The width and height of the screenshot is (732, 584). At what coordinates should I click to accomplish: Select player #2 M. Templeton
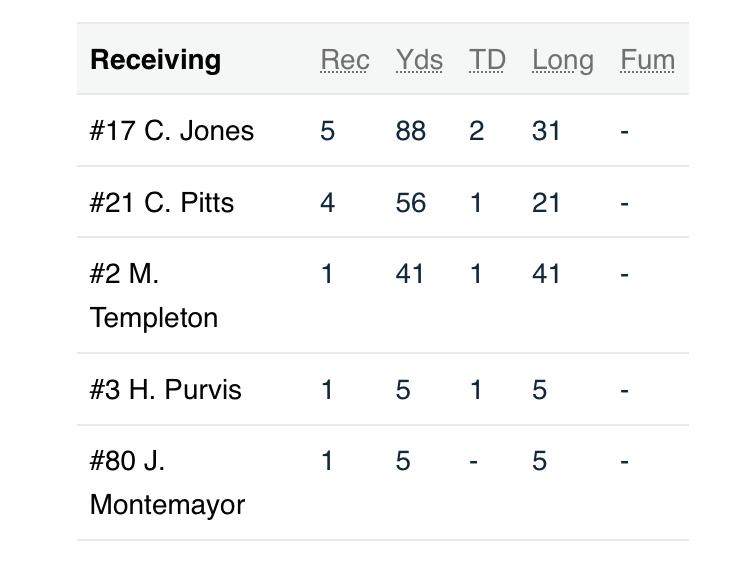pos(154,296)
